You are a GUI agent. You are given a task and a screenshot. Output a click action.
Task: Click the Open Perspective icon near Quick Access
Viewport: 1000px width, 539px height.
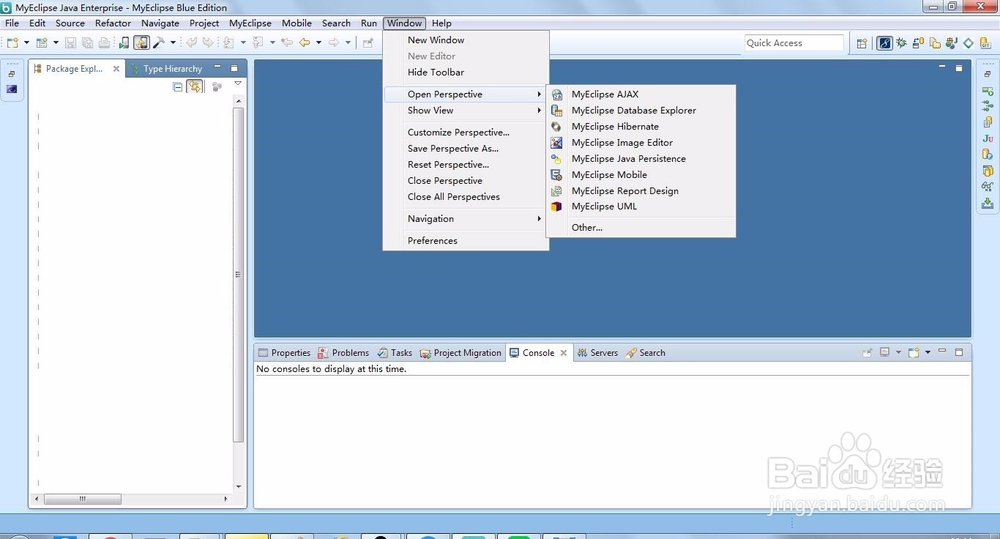tap(862, 43)
